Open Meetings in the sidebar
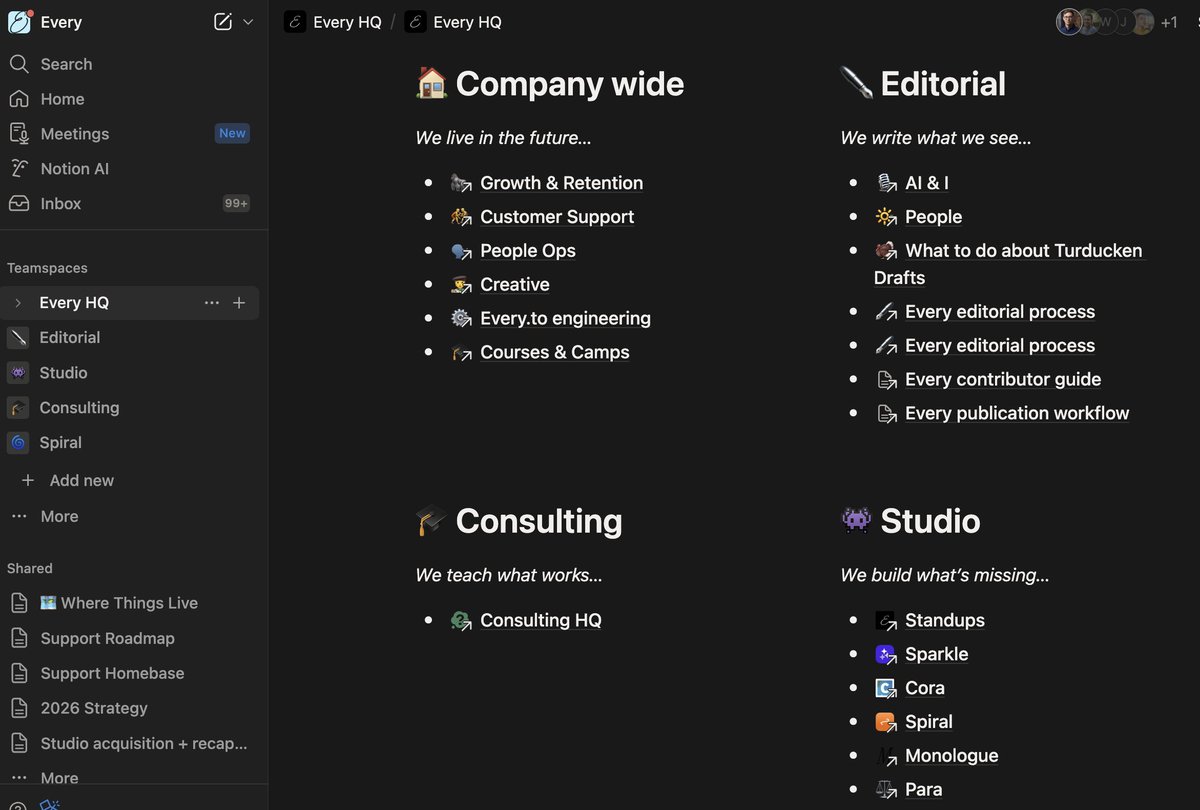Viewport: 1200px width, 810px height. tap(75, 134)
